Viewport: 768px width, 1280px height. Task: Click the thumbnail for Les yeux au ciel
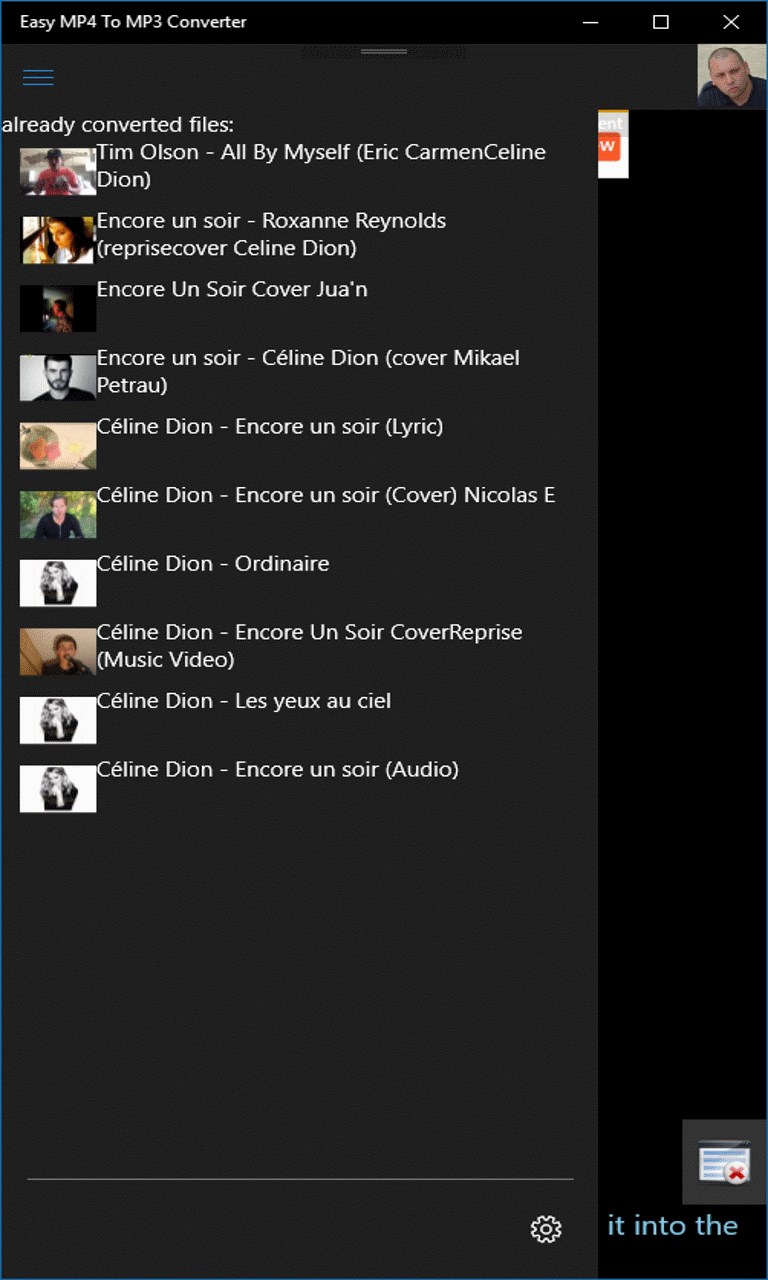tap(58, 720)
